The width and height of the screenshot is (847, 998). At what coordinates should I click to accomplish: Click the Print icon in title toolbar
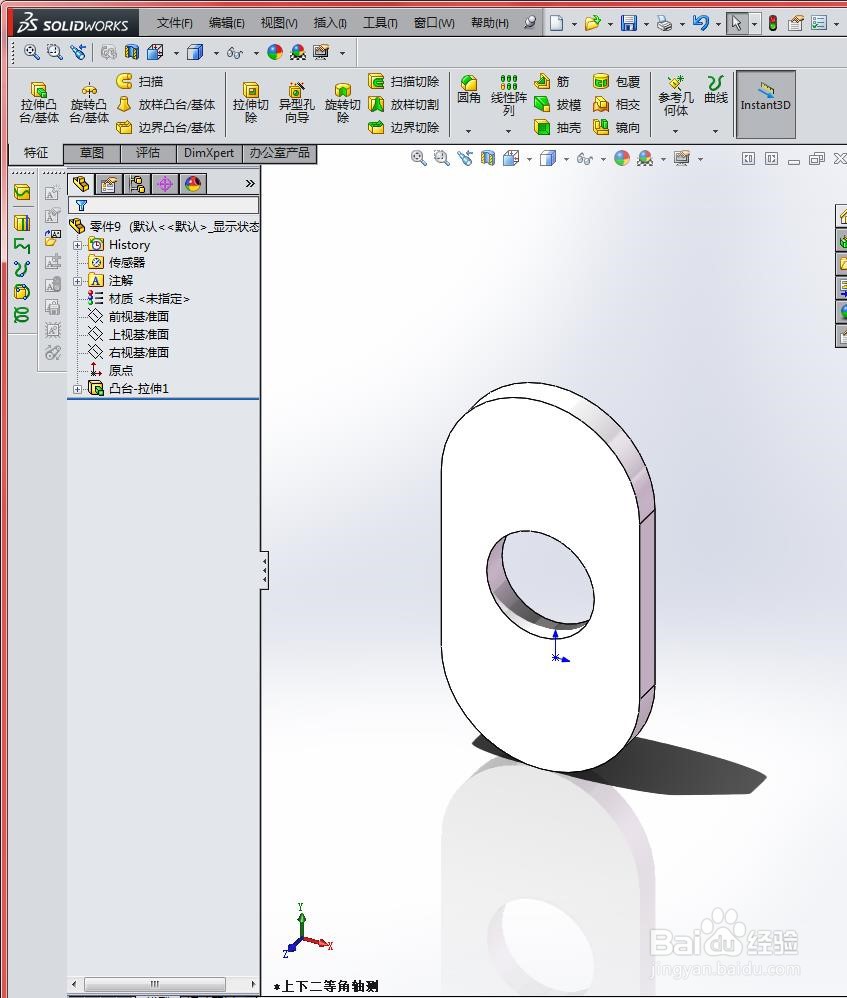pos(664,24)
